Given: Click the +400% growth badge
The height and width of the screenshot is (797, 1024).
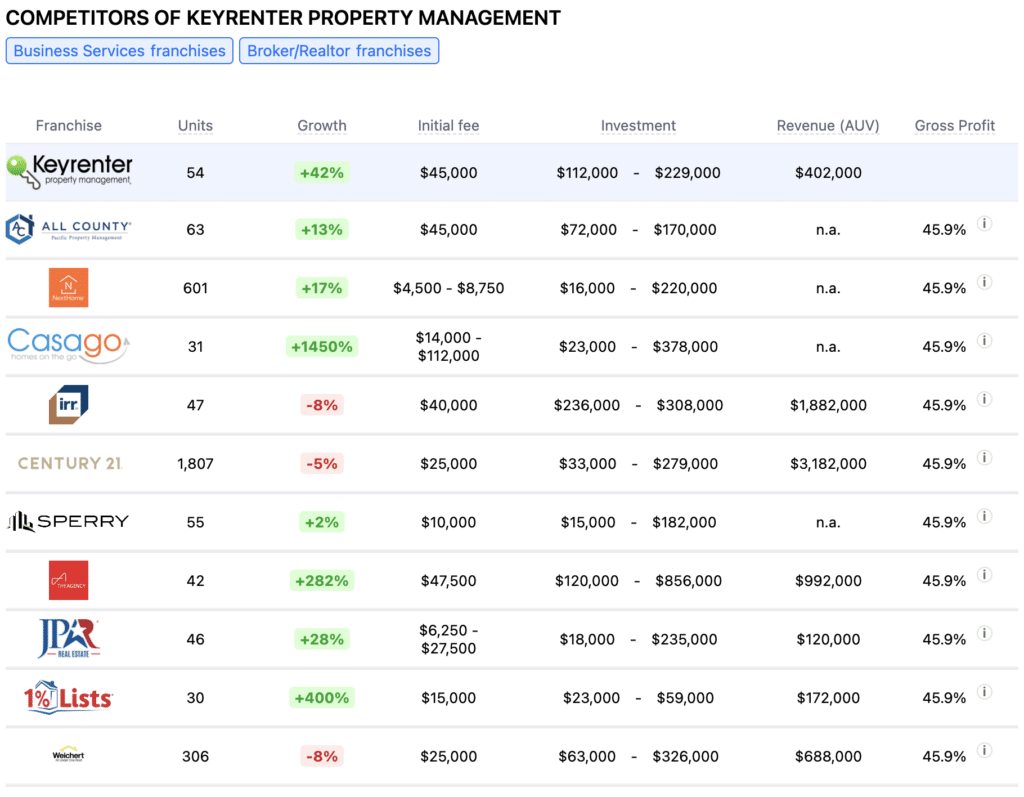Looking at the screenshot, I should pos(322,698).
